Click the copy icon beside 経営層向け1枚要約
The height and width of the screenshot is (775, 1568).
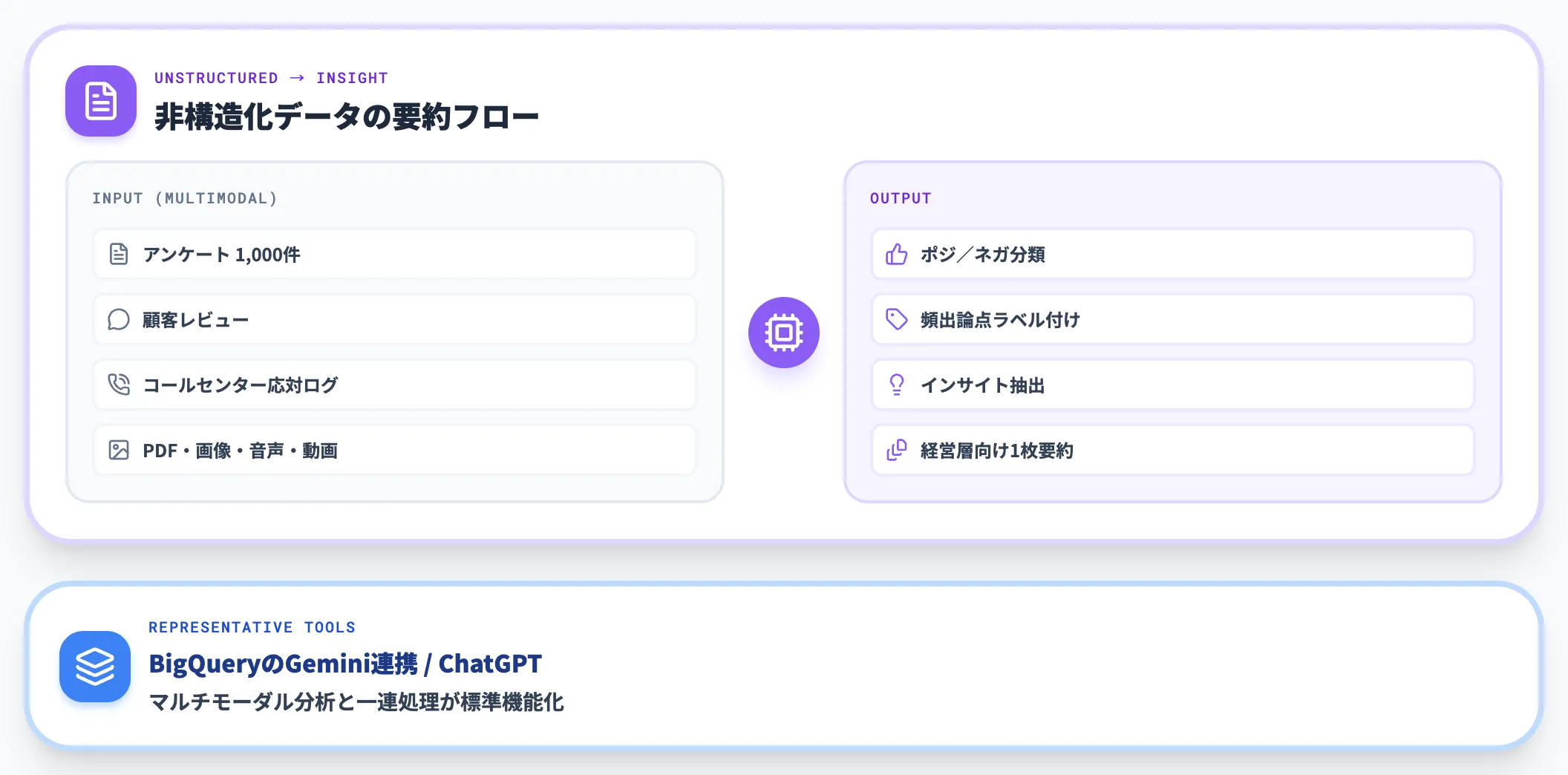pyautogui.click(x=897, y=450)
